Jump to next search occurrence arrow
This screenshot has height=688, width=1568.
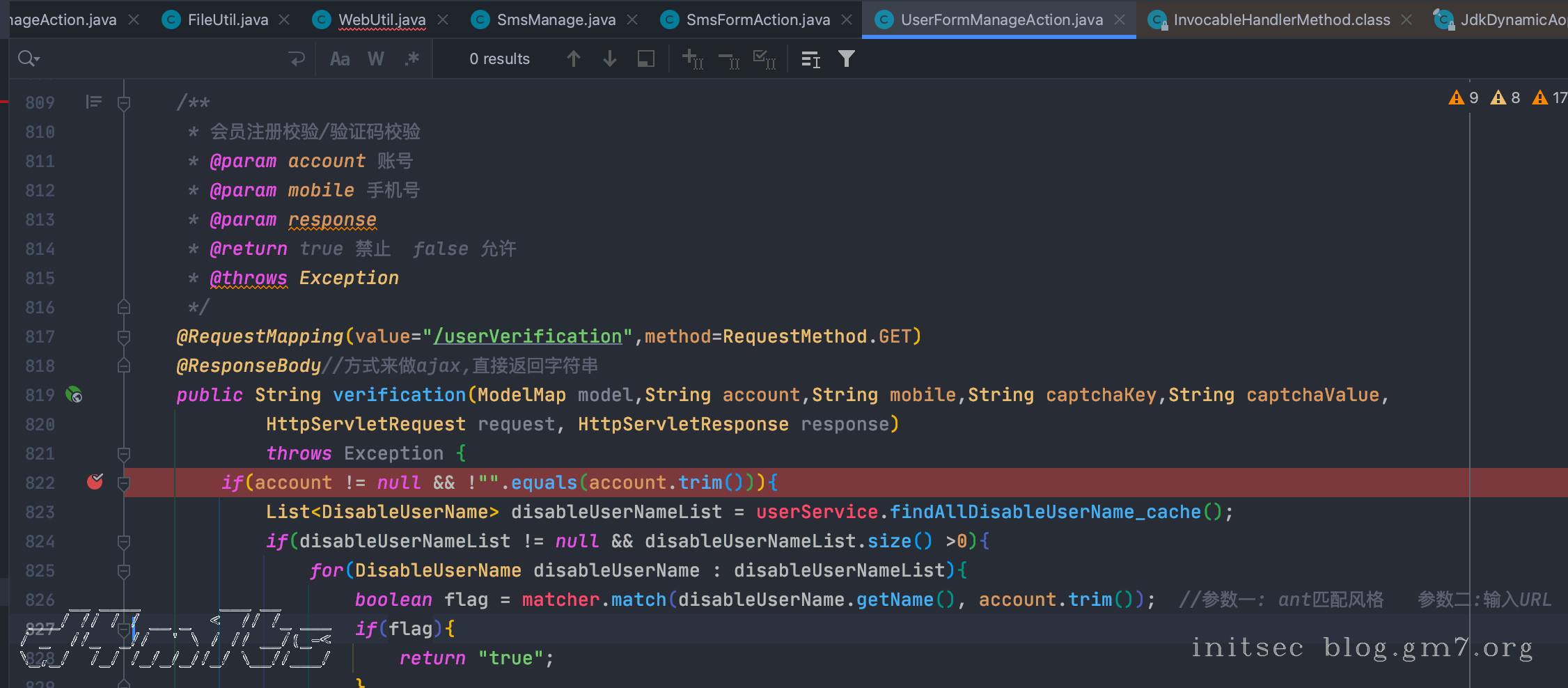click(x=609, y=59)
